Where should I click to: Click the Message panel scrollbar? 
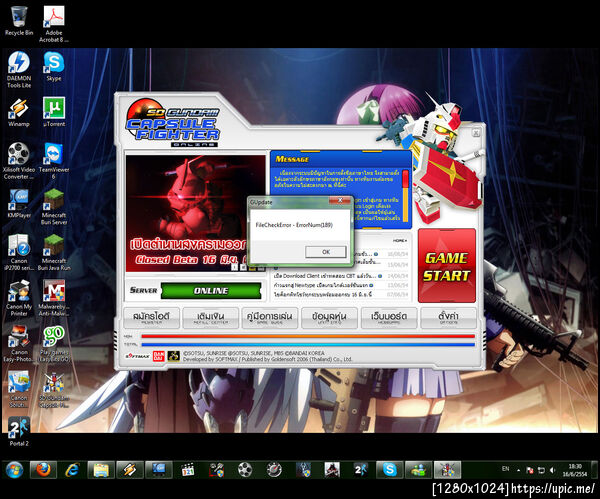point(405,195)
